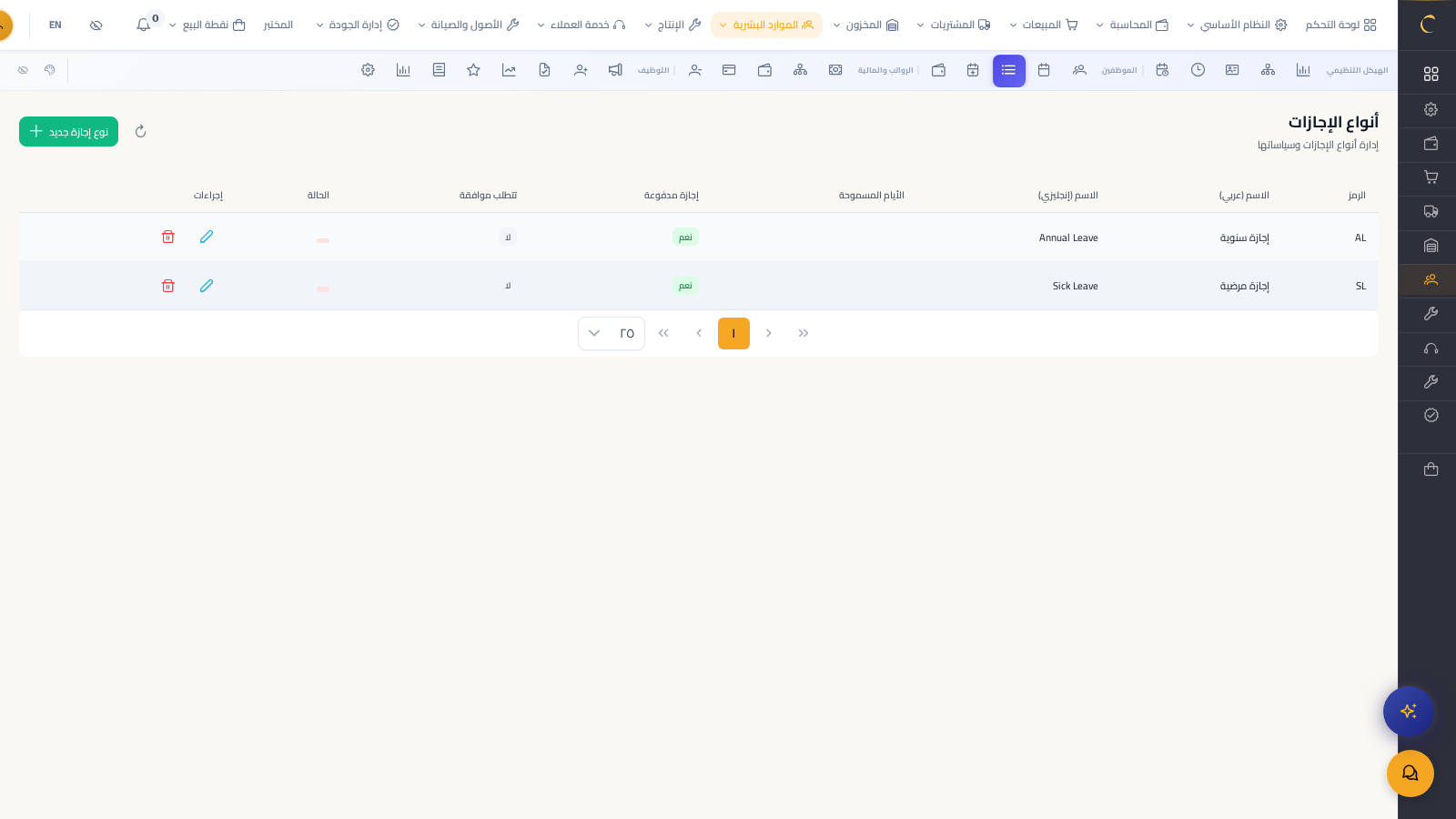Delete the Sick Leave type
The height and width of the screenshot is (819, 1456).
[x=168, y=286]
